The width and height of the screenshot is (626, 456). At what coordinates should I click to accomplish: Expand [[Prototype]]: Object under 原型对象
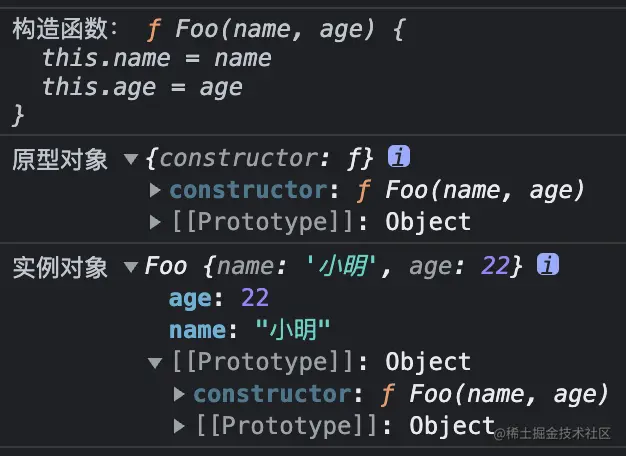155,222
